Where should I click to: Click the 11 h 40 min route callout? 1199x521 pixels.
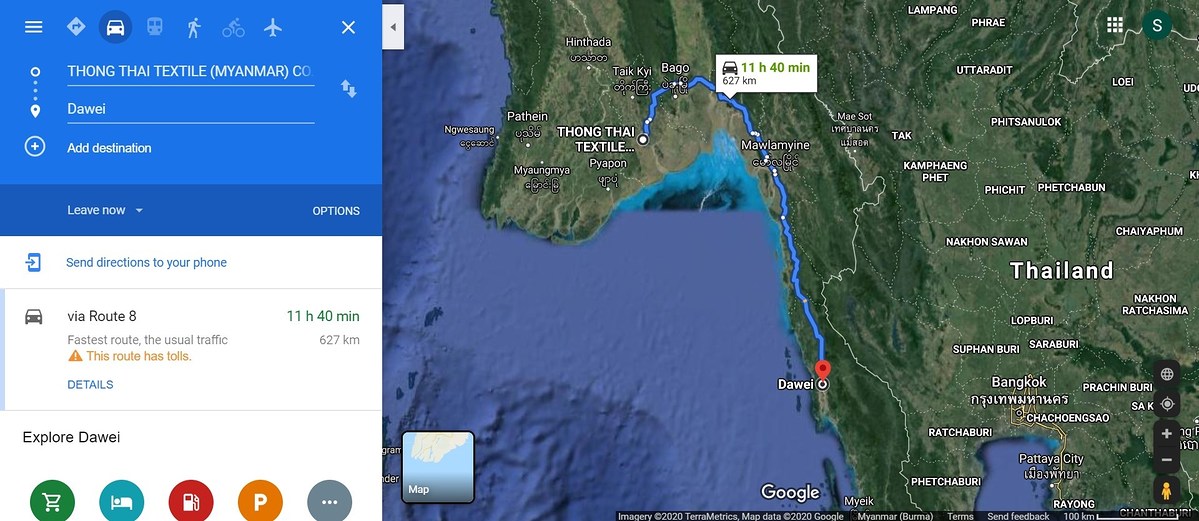(x=766, y=73)
